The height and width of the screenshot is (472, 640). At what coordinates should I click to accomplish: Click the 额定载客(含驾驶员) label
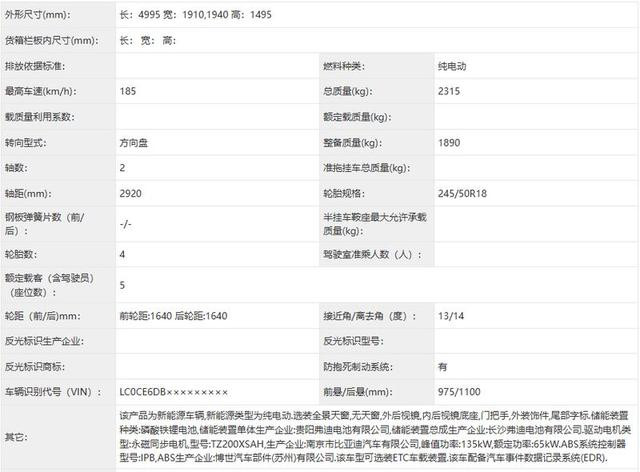click(x=49, y=285)
